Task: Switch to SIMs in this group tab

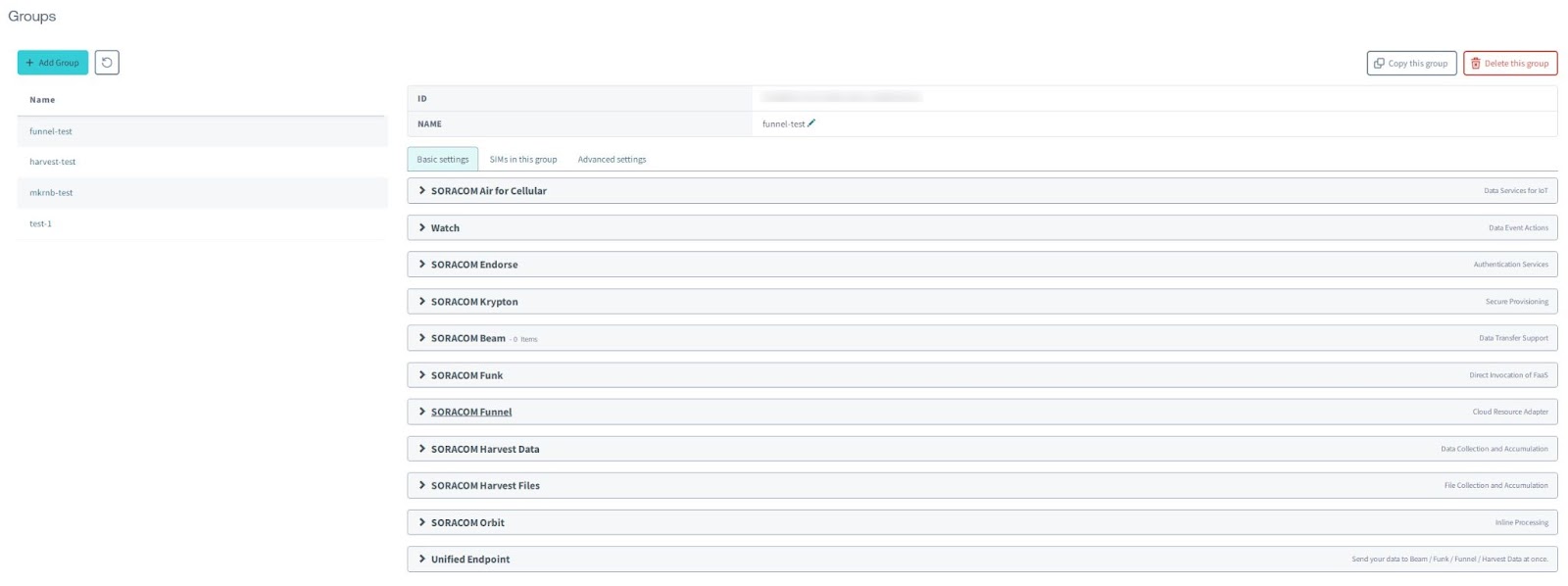Action: tap(523, 159)
